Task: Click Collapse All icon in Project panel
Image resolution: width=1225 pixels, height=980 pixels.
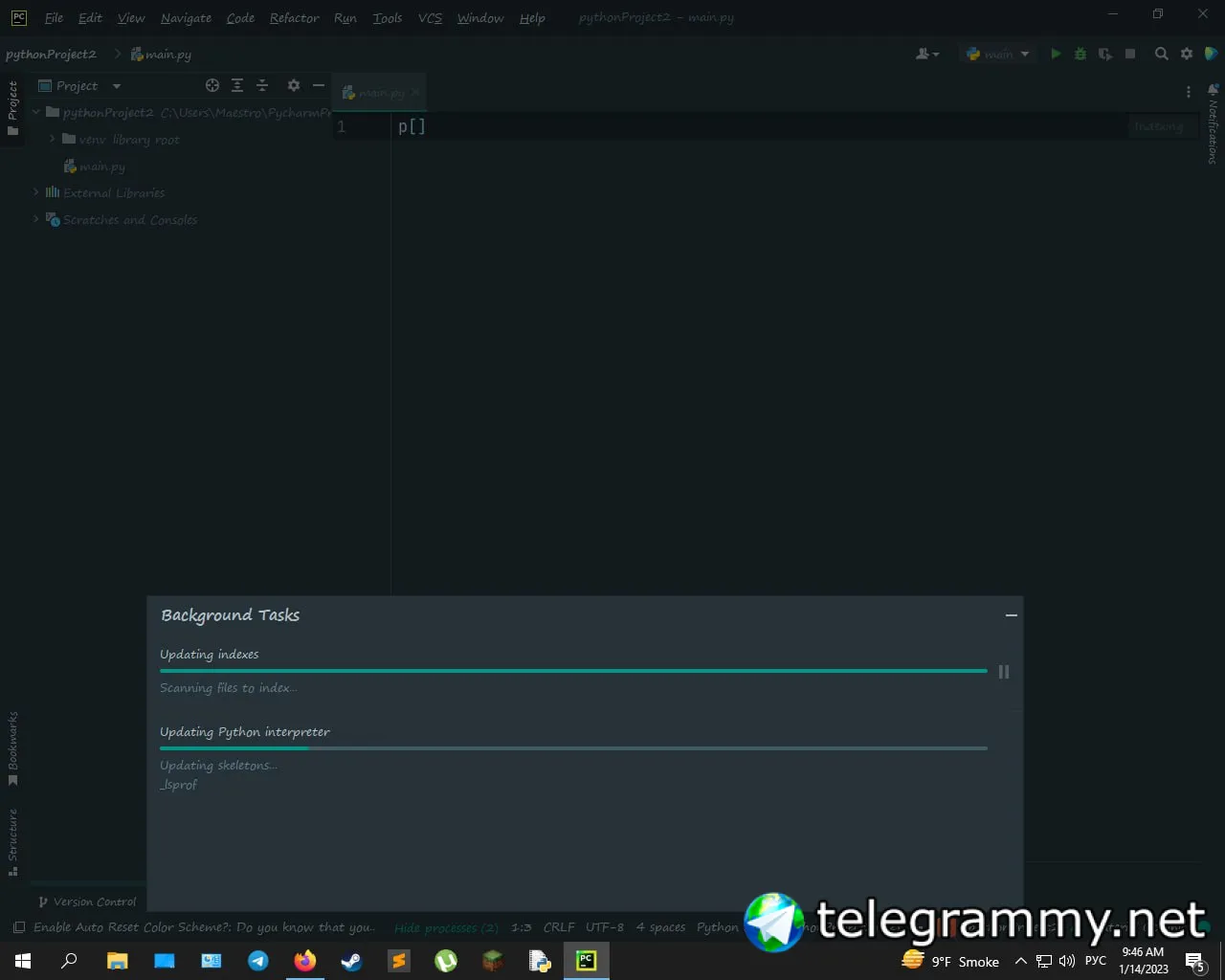Action: coord(262,85)
